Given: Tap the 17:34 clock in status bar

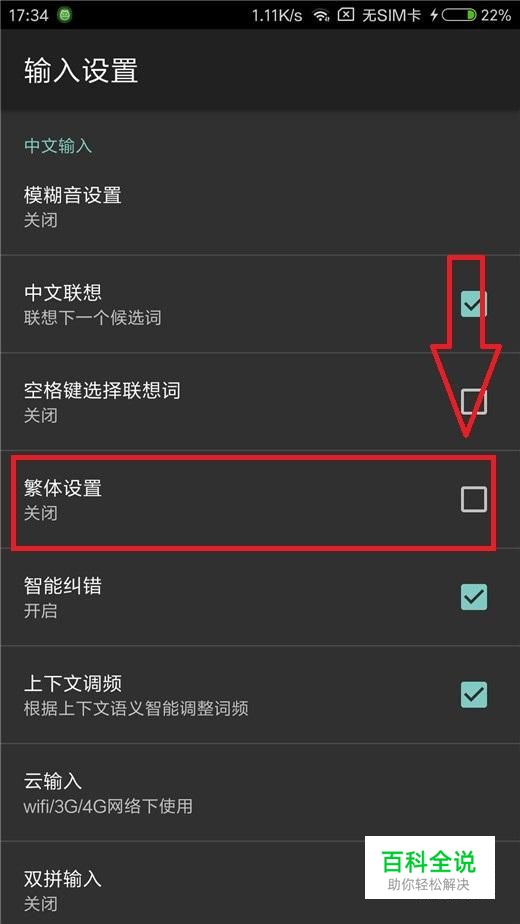Looking at the screenshot, I should 28,15.
